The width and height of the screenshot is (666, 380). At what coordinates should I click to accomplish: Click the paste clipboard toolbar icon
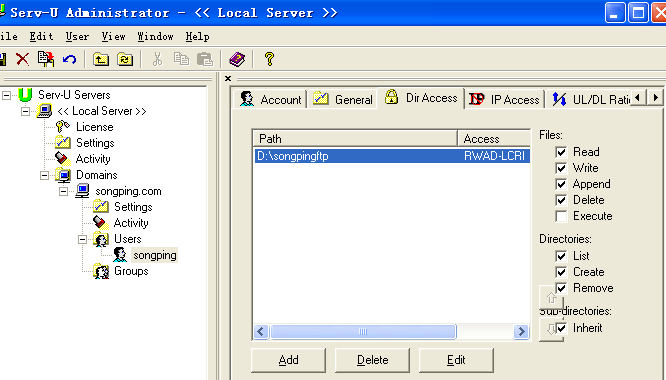(x=205, y=59)
